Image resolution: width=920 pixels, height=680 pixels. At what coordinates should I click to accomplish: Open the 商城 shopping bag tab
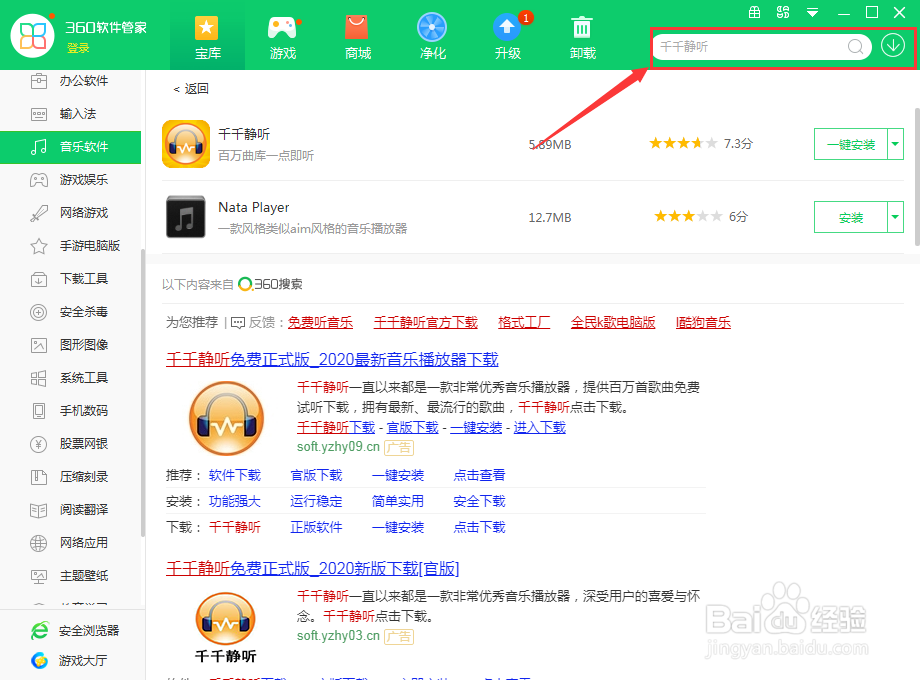pos(357,36)
